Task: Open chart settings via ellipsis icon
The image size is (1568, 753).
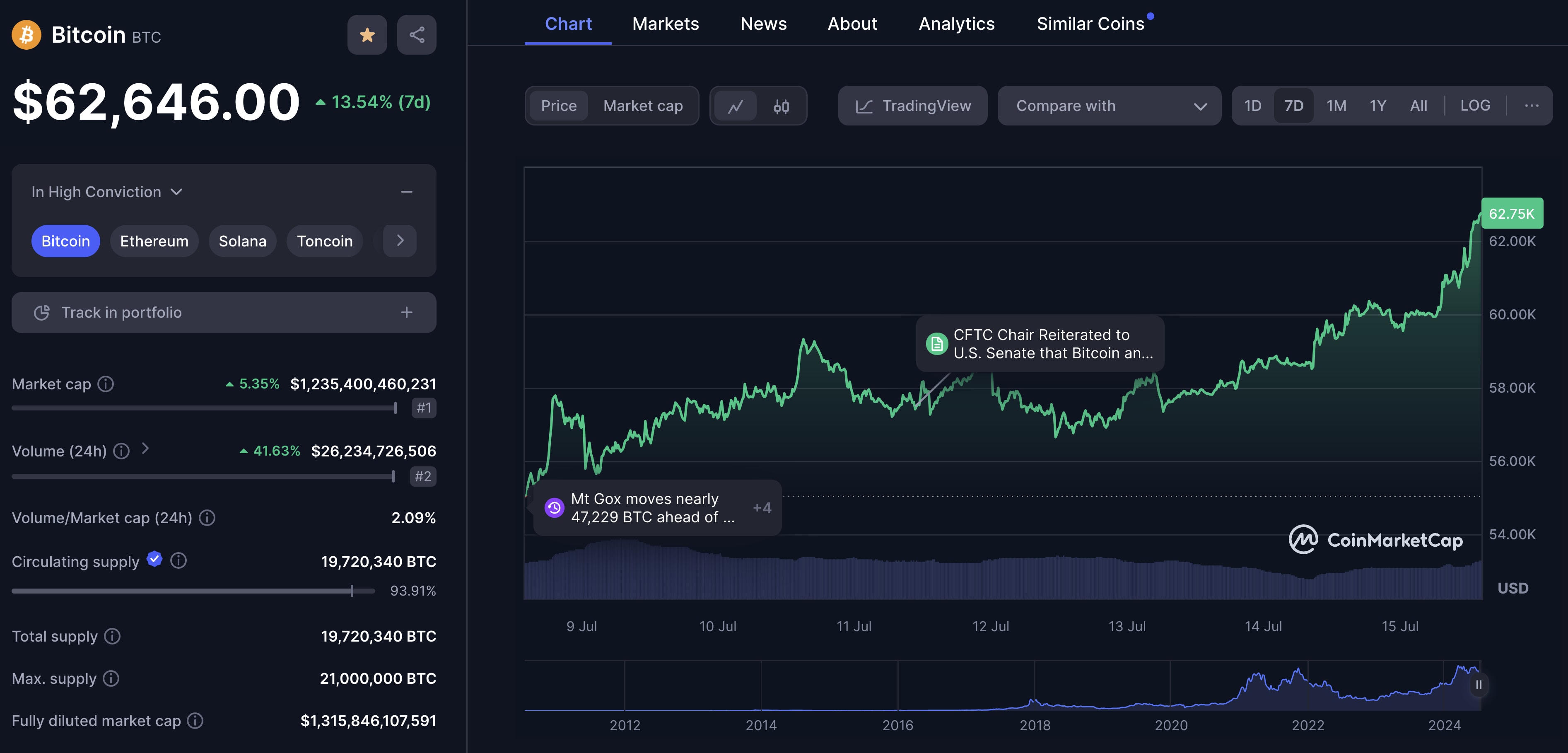Action: [1532, 105]
